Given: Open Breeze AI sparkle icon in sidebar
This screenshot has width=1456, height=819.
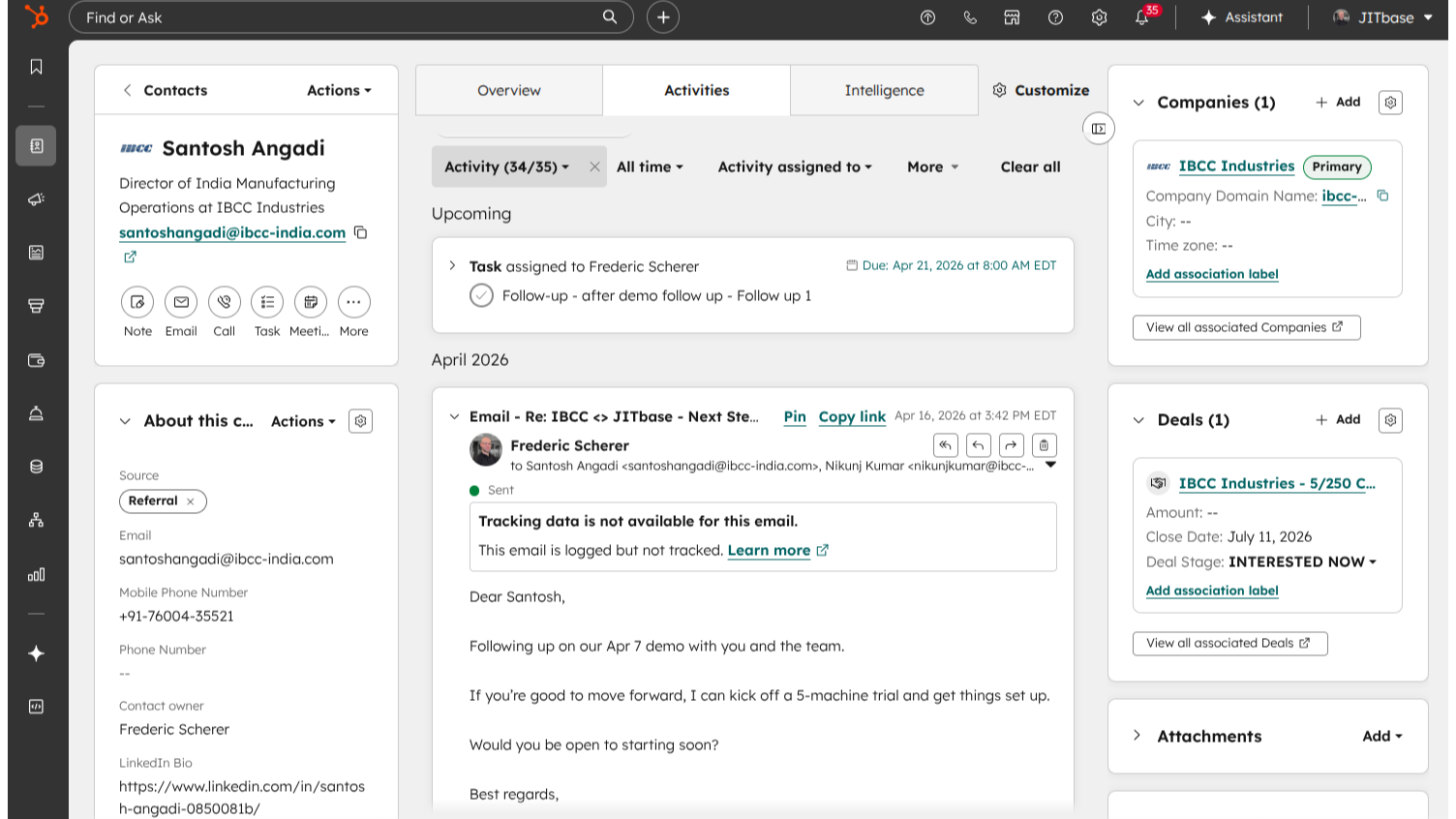Looking at the screenshot, I should (x=36, y=653).
